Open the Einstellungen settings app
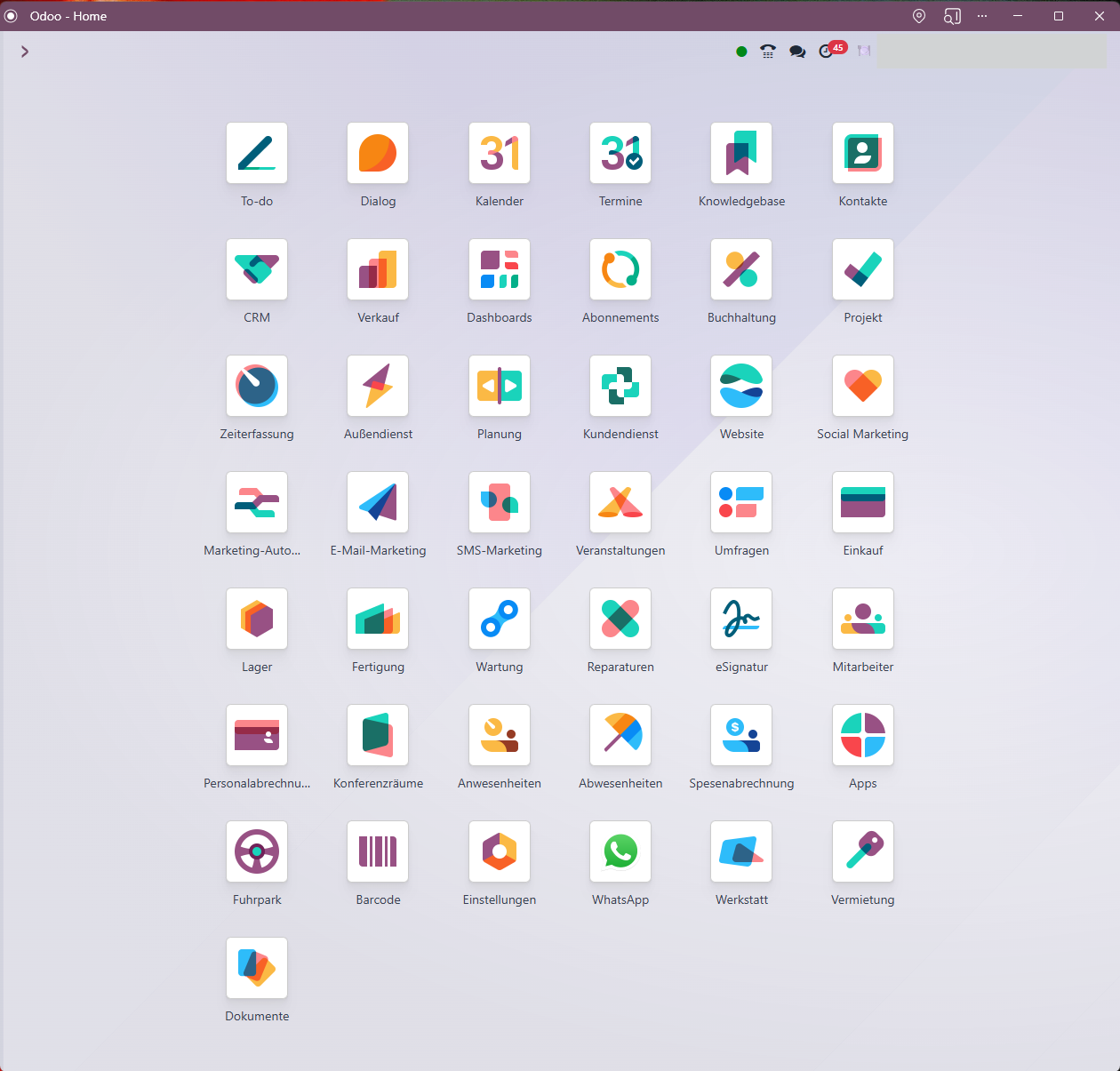Screen dimensions: 1120x1071 pos(500,852)
